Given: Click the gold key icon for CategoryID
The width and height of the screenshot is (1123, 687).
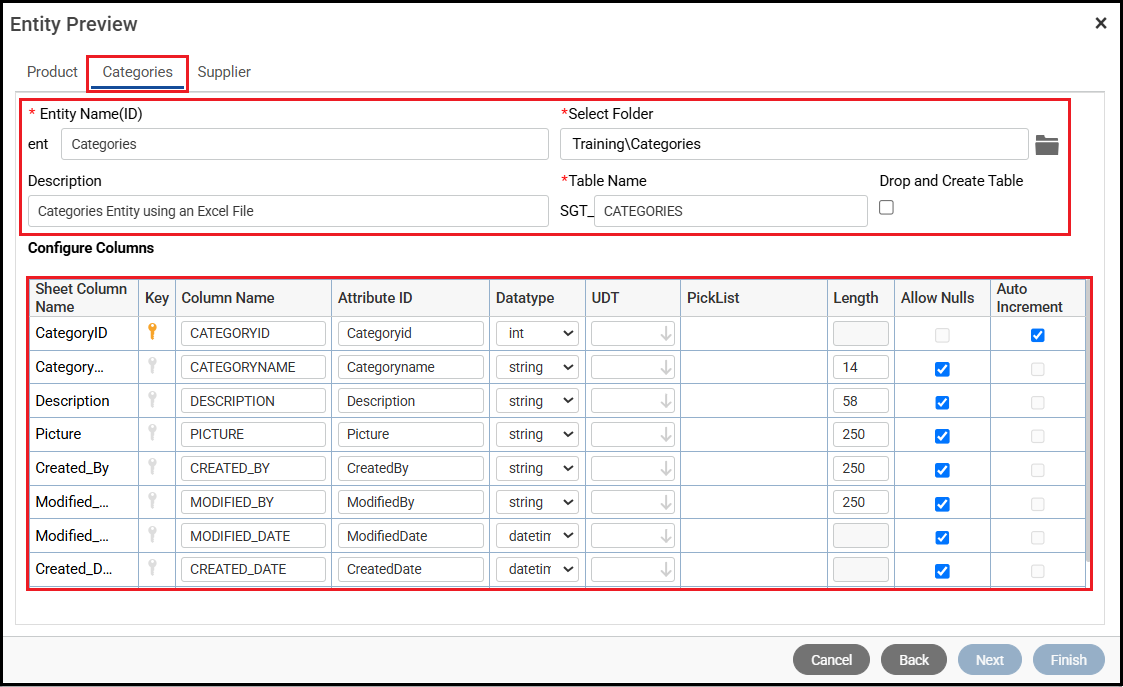Looking at the screenshot, I should (x=152, y=331).
